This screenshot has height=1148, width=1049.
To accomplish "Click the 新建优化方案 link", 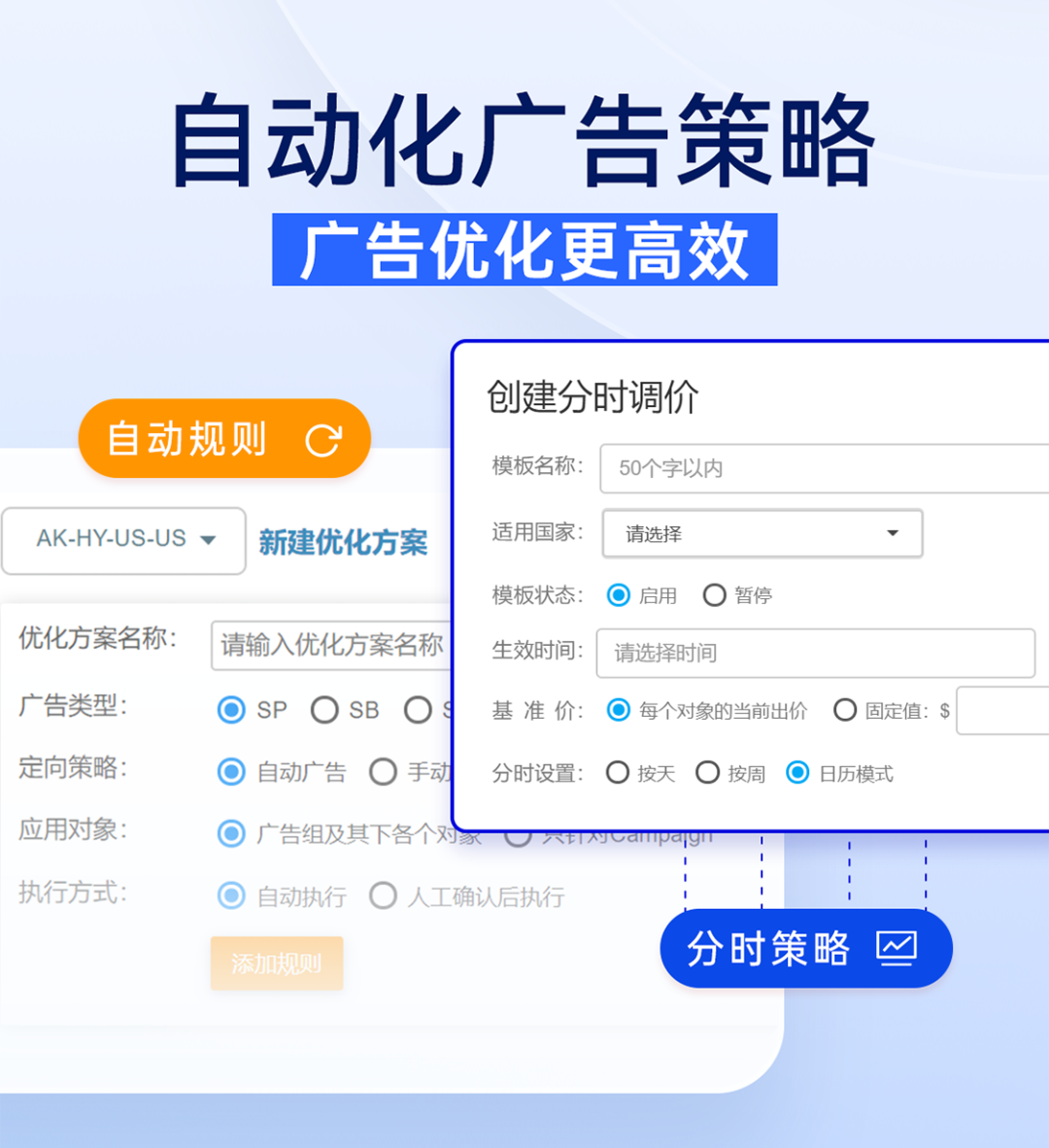I will [x=343, y=543].
